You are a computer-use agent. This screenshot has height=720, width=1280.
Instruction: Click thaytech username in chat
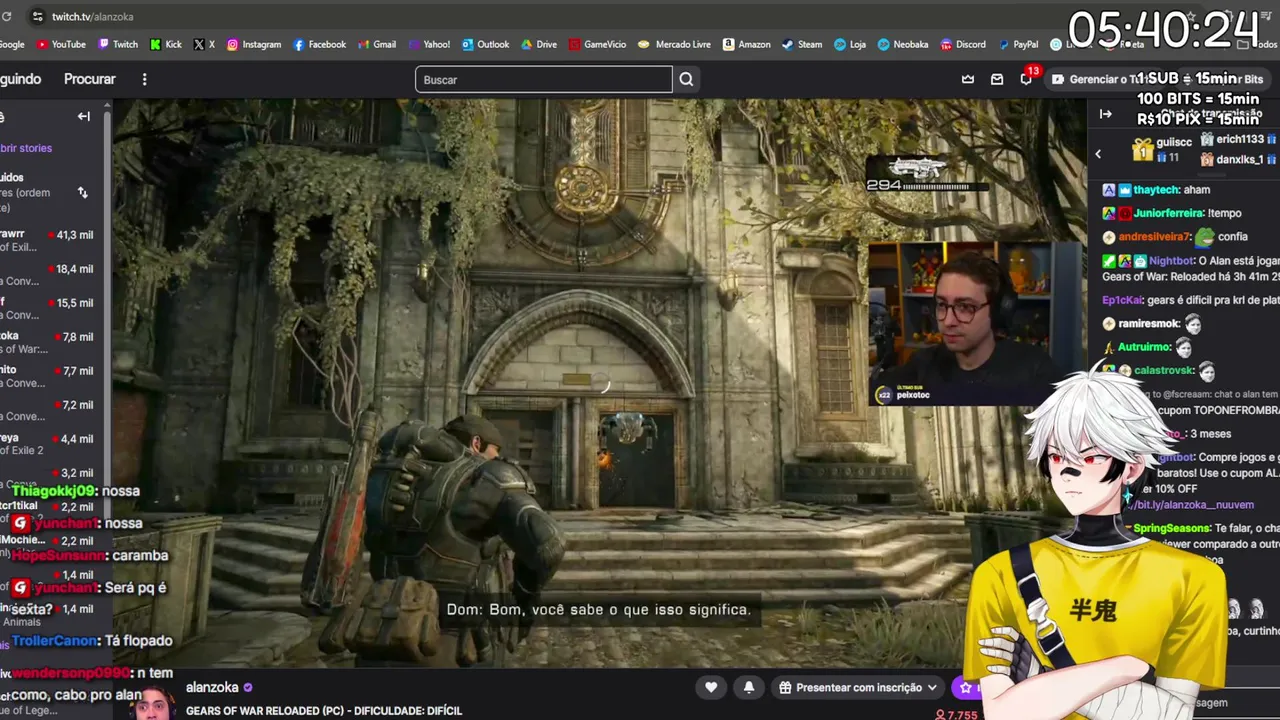pos(1156,190)
